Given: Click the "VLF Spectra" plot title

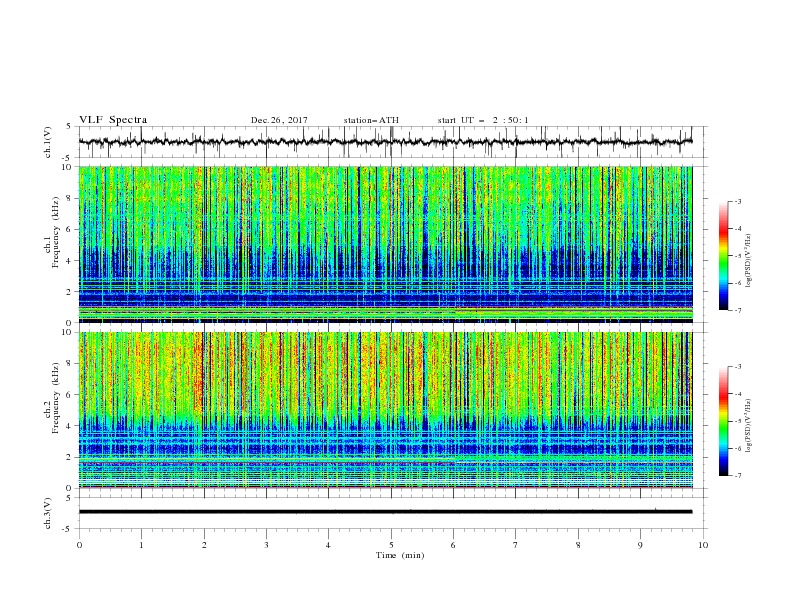Looking at the screenshot, I should (x=113, y=120).
